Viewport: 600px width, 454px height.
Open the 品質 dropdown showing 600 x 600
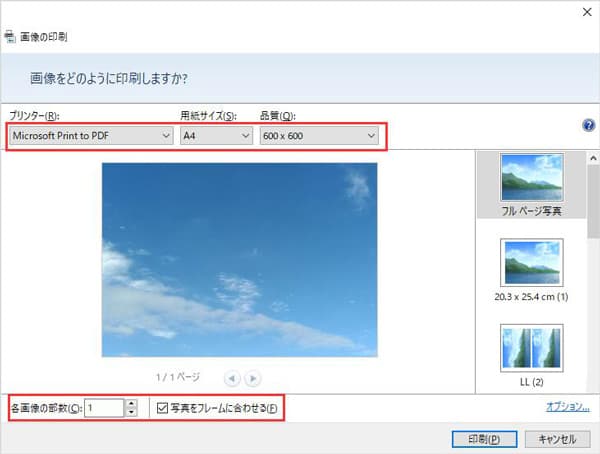click(319, 136)
